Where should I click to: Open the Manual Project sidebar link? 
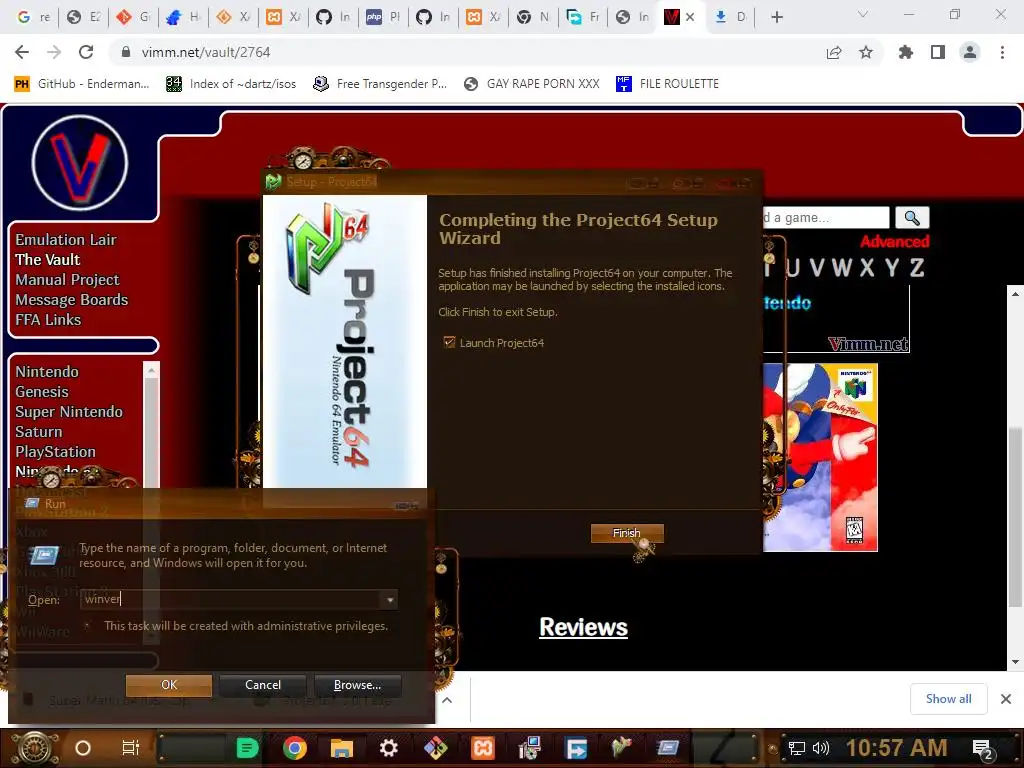point(67,280)
